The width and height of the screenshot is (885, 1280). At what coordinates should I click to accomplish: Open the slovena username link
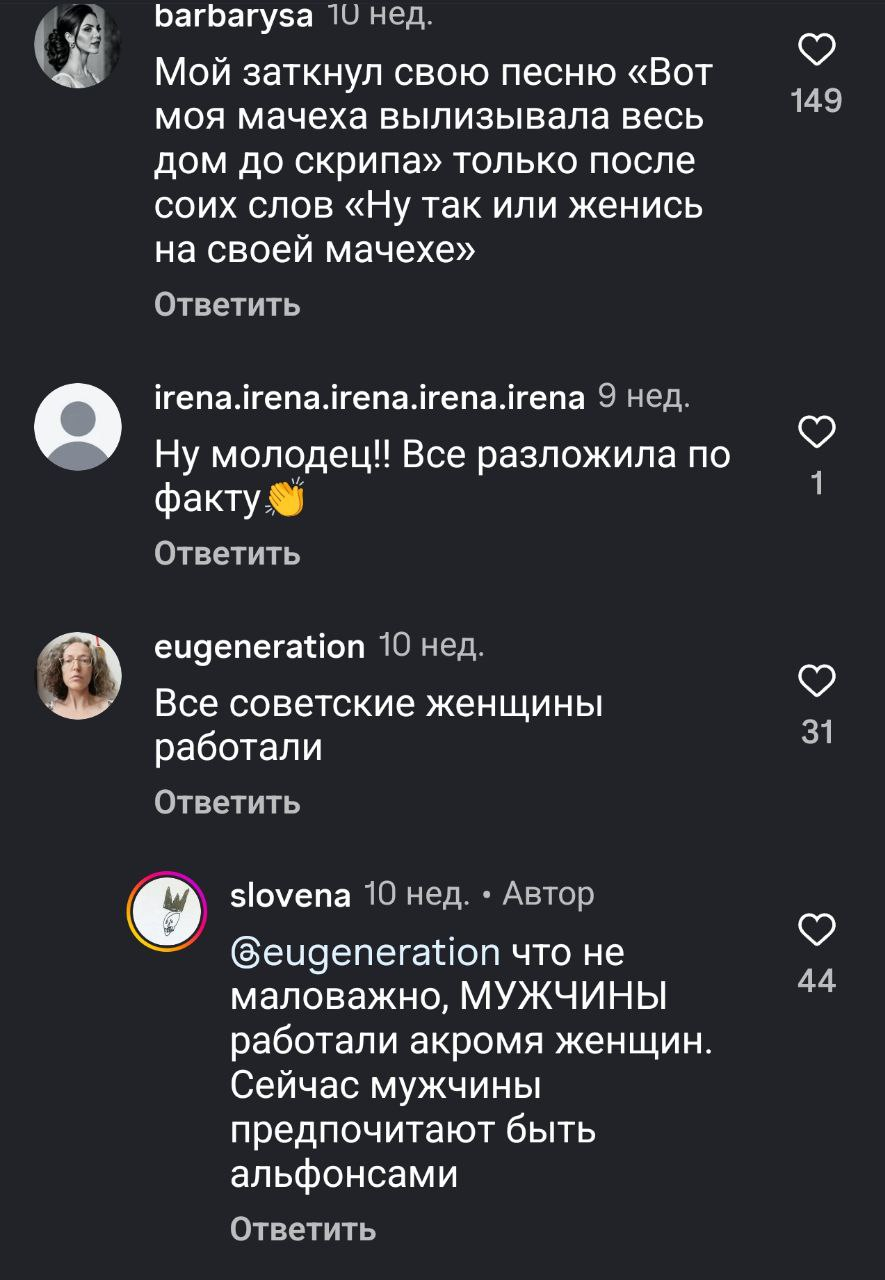click(x=290, y=894)
